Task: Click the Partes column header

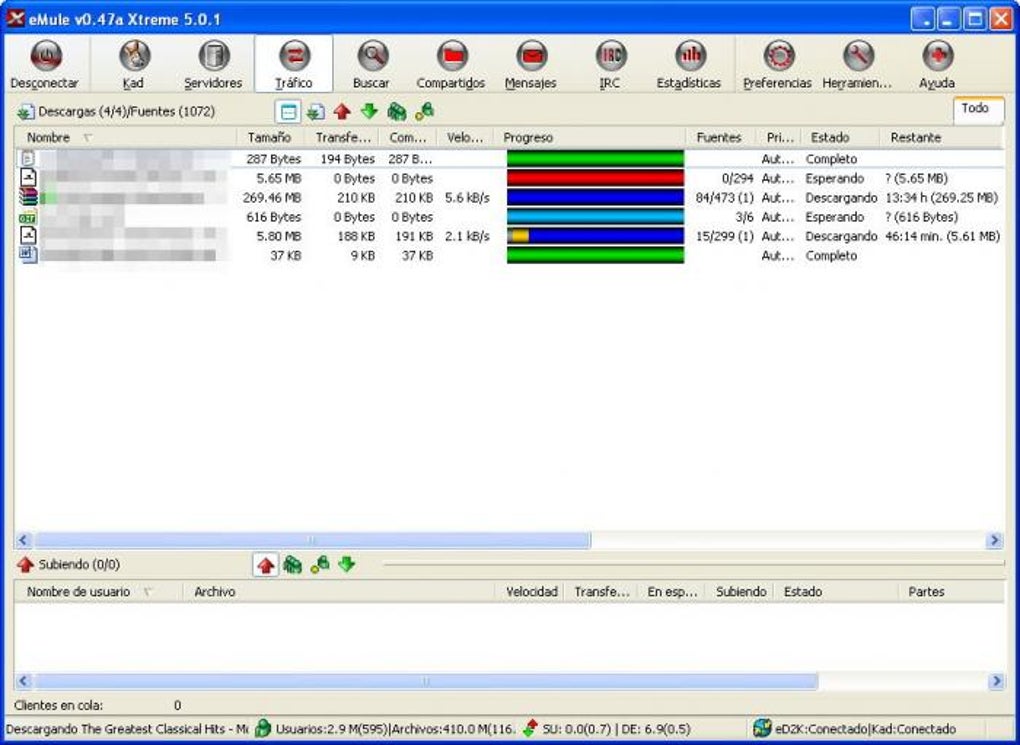Action: pos(950,592)
